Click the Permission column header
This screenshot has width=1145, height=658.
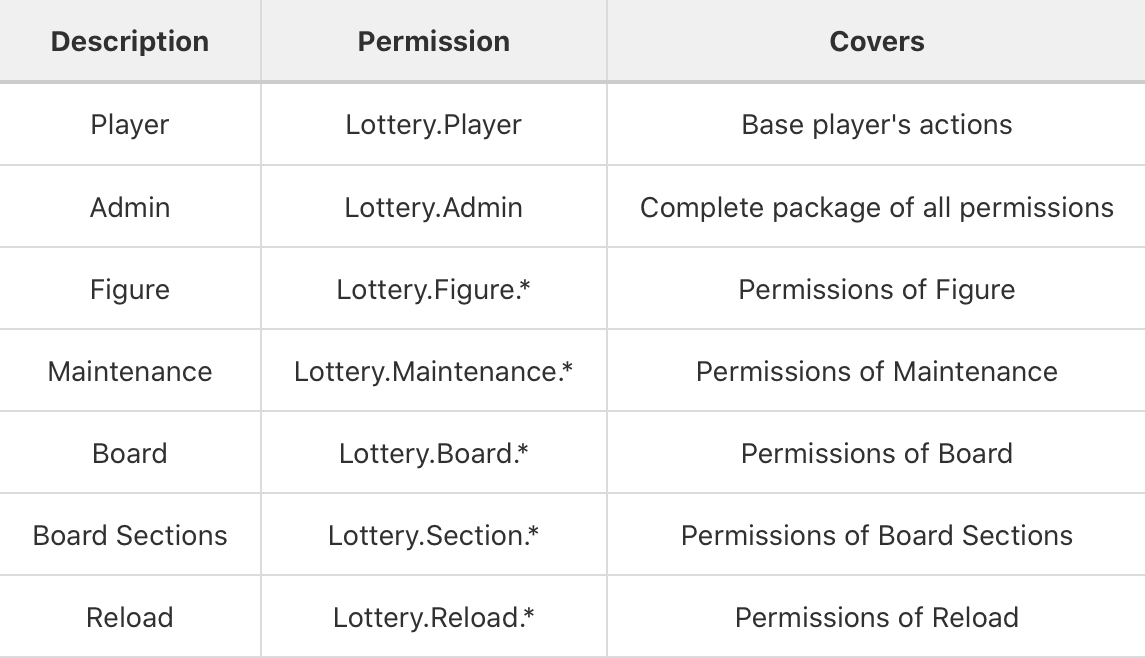pyautogui.click(x=434, y=41)
